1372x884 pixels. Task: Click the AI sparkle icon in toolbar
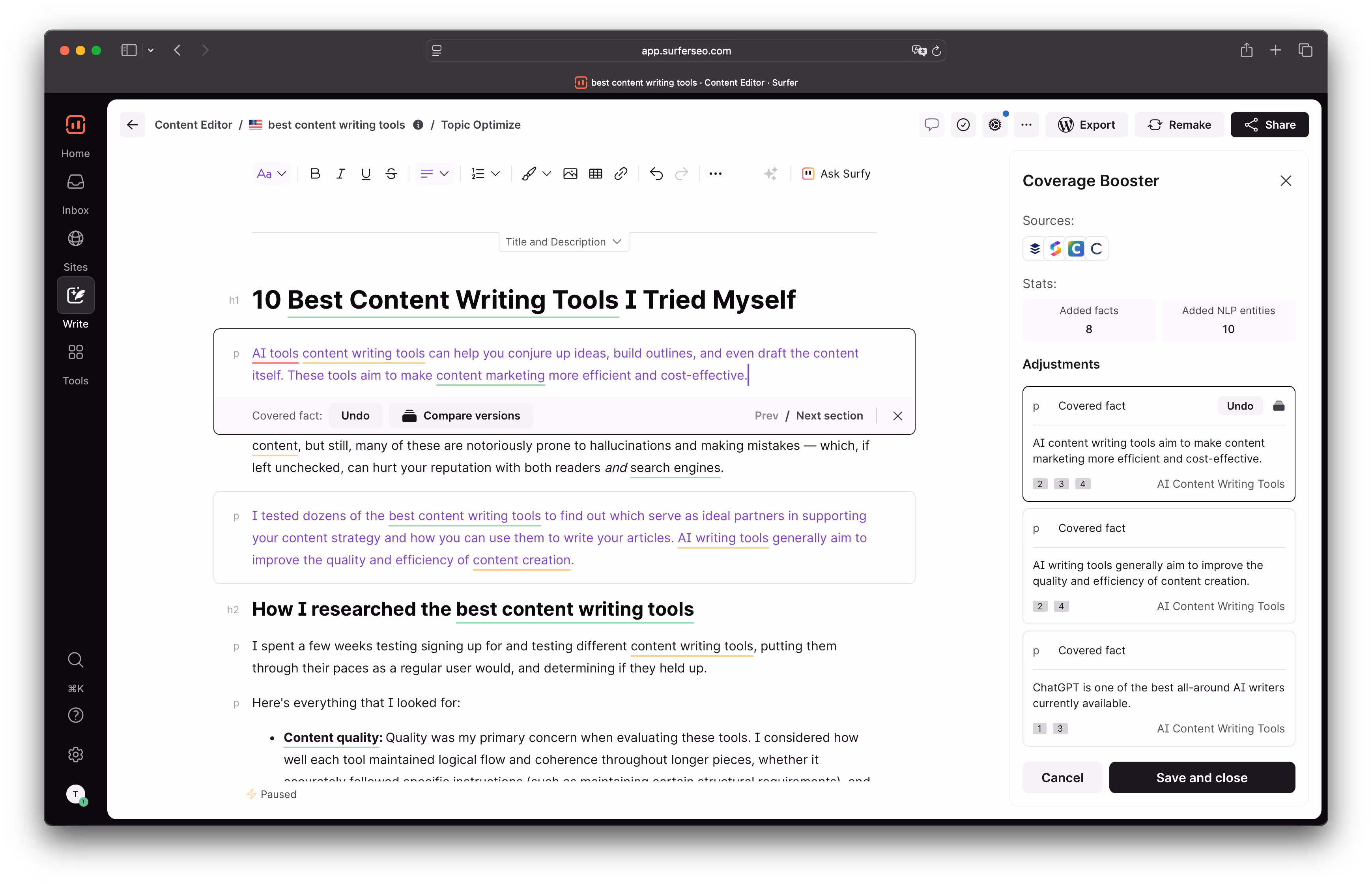click(x=771, y=174)
